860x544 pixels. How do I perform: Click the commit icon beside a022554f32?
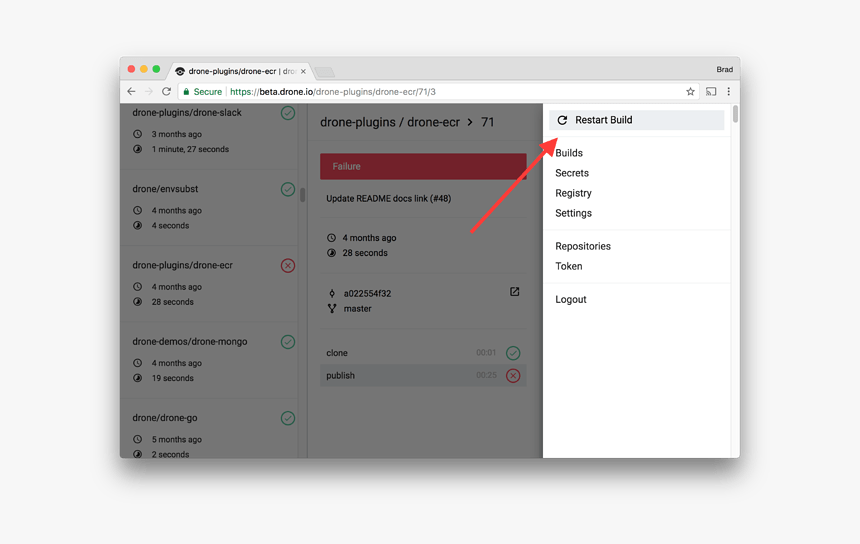coord(332,293)
